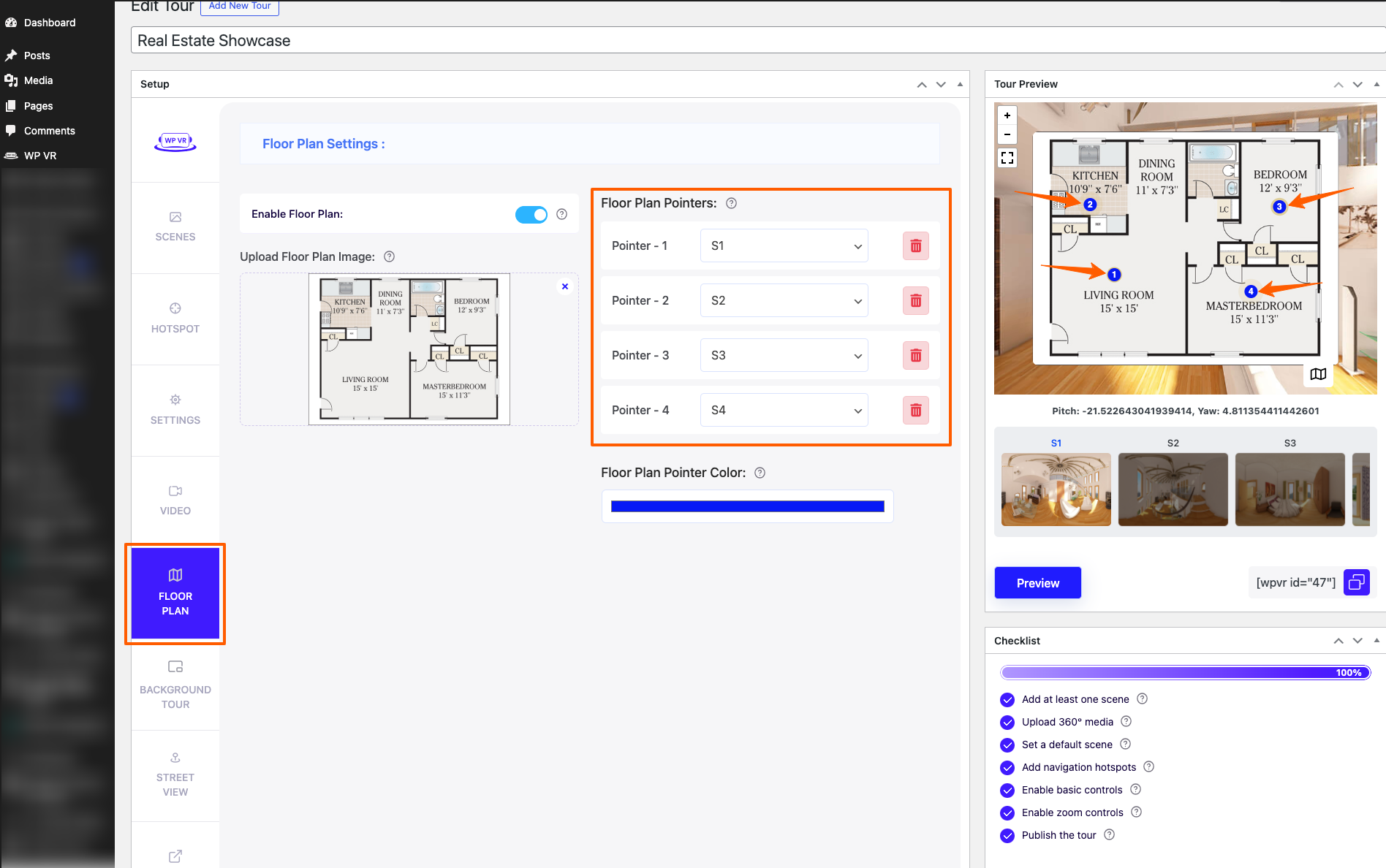The height and width of the screenshot is (868, 1386).
Task: Open the Scenes tab
Action: coord(175,226)
